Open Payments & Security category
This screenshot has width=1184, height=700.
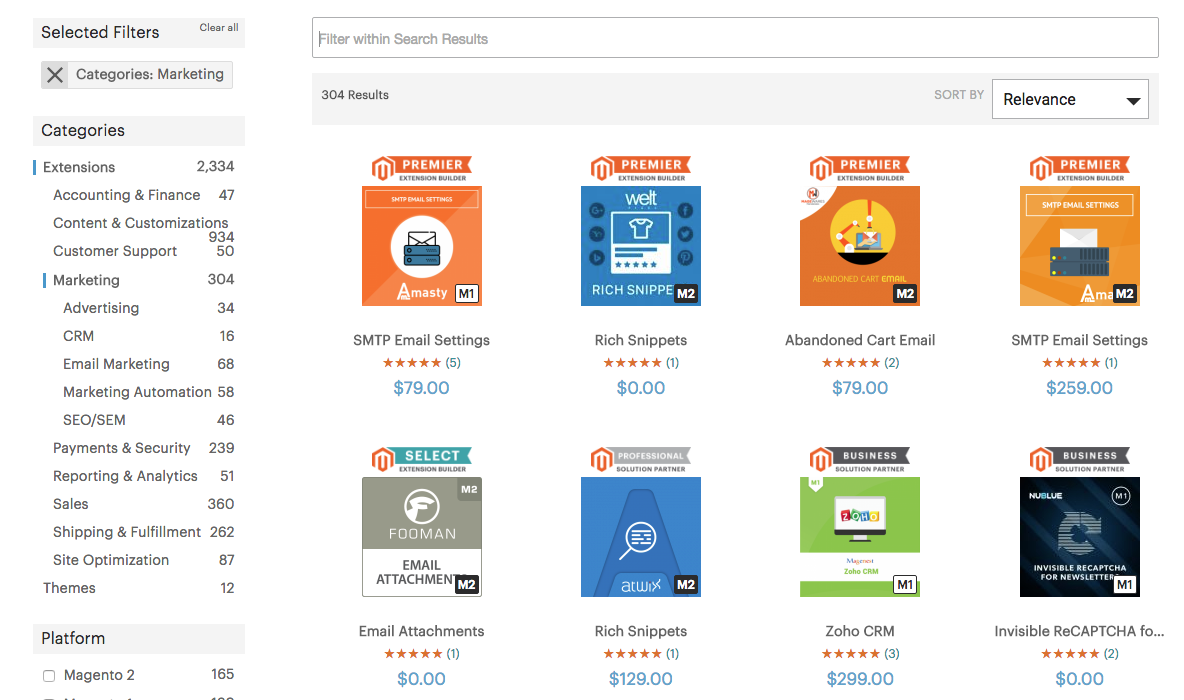pyautogui.click(x=122, y=448)
